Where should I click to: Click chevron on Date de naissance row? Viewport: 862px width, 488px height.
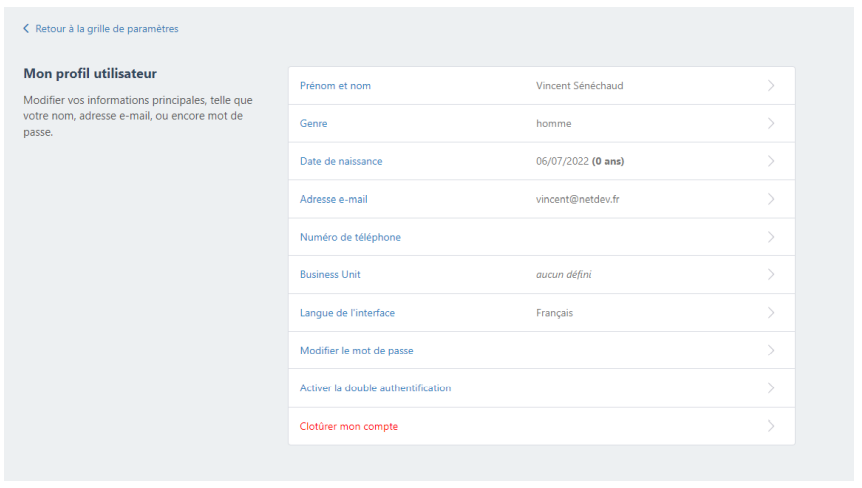tap(771, 161)
